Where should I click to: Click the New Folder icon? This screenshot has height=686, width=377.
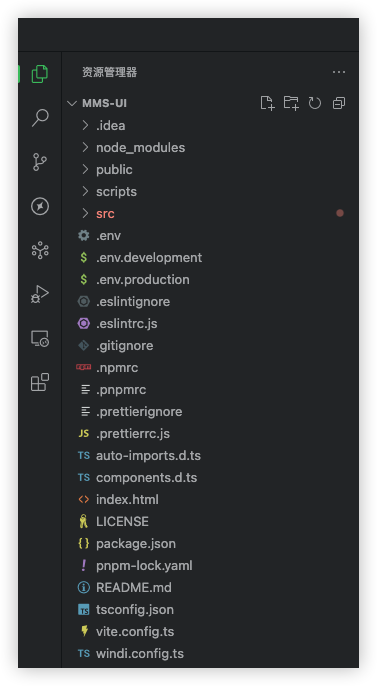point(291,103)
